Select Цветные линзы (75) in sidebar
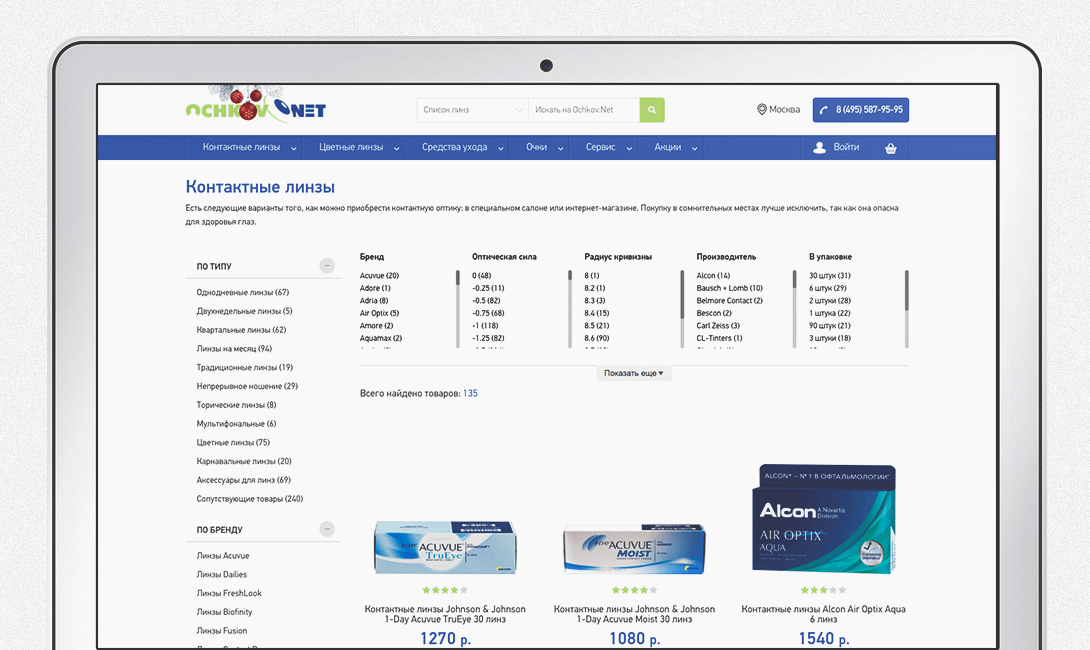Viewport: 1090px width, 650px height. click(x=233, y=443)
